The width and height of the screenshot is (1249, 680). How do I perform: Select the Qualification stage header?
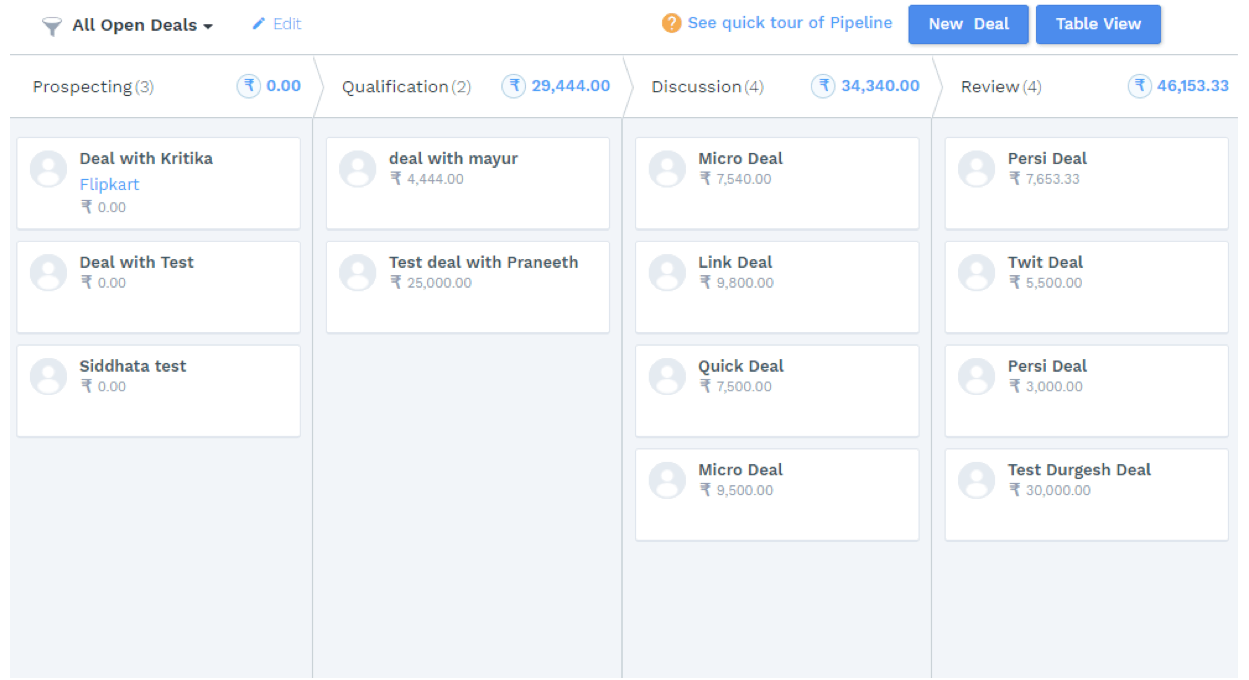click(x=406, y=86)
